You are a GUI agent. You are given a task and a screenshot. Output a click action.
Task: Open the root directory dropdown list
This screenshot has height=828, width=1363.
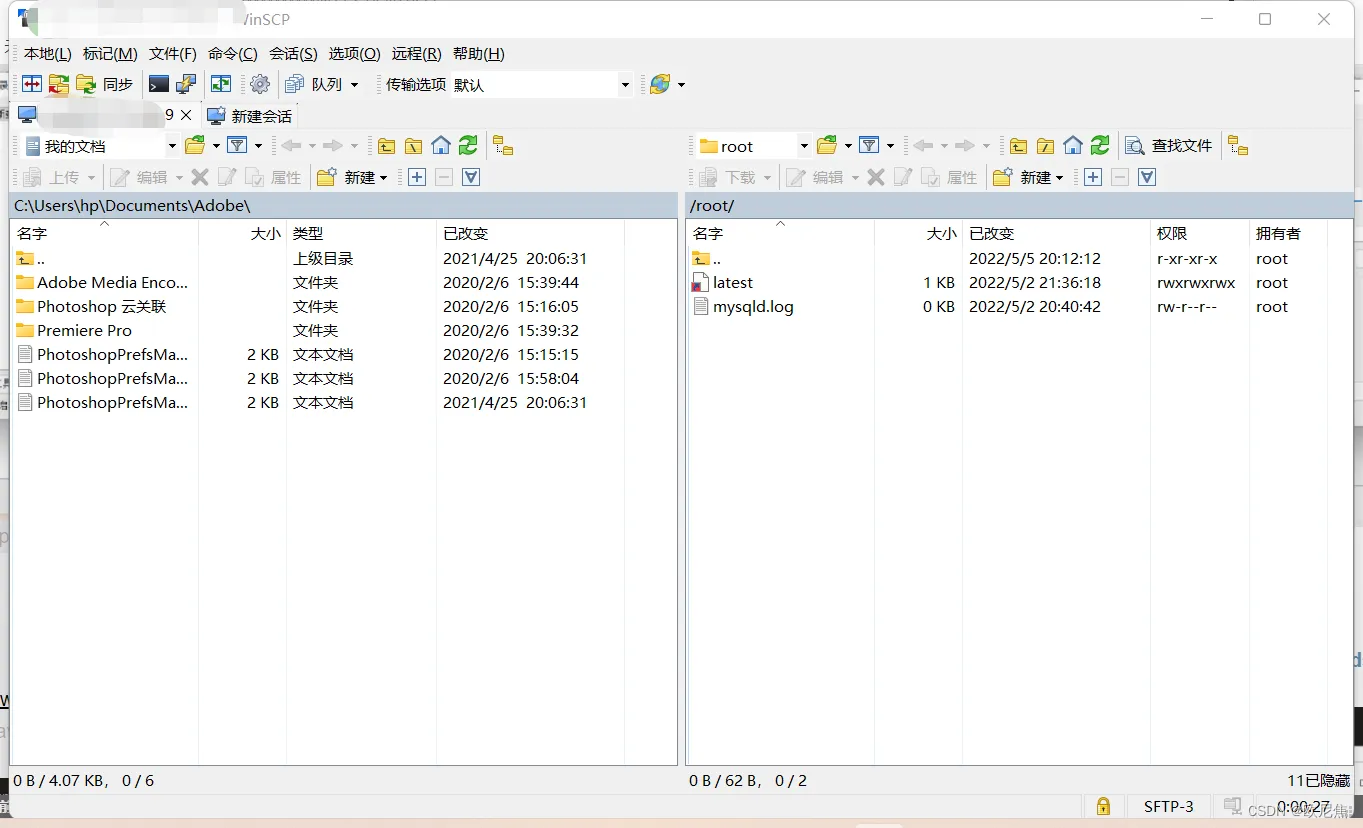tap(806, 145)
